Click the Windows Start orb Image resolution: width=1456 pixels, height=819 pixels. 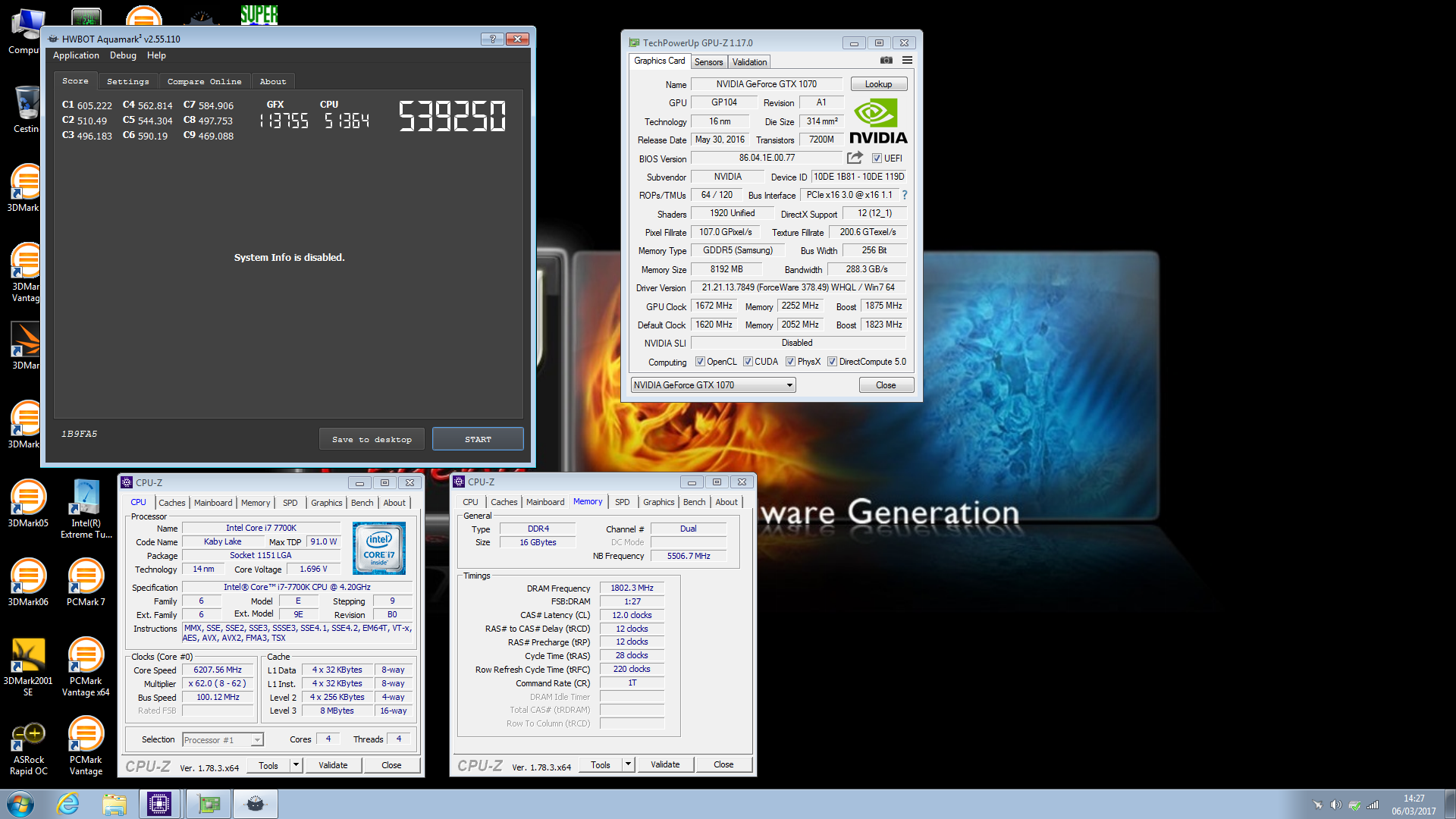pos(20,804)
